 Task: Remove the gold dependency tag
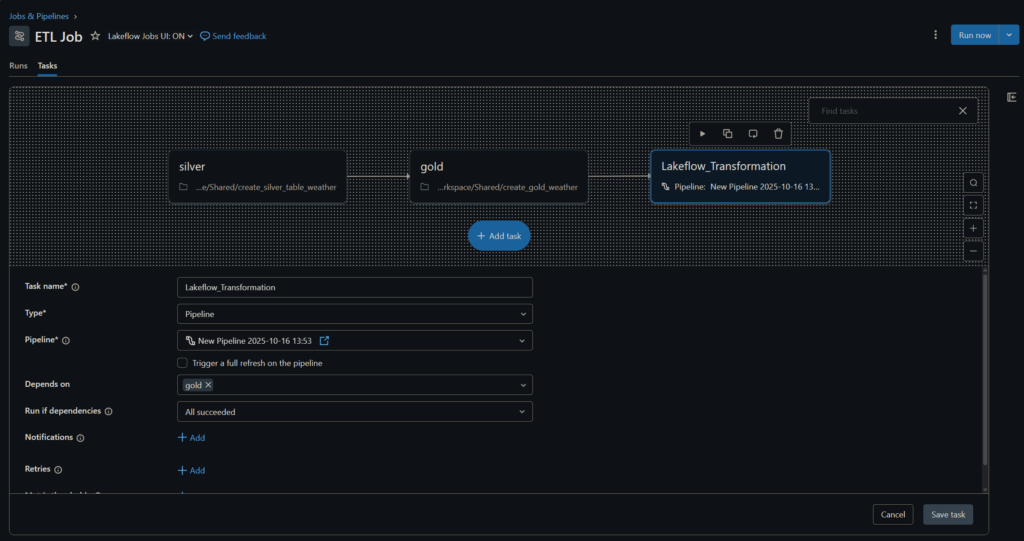pos(209,385)
